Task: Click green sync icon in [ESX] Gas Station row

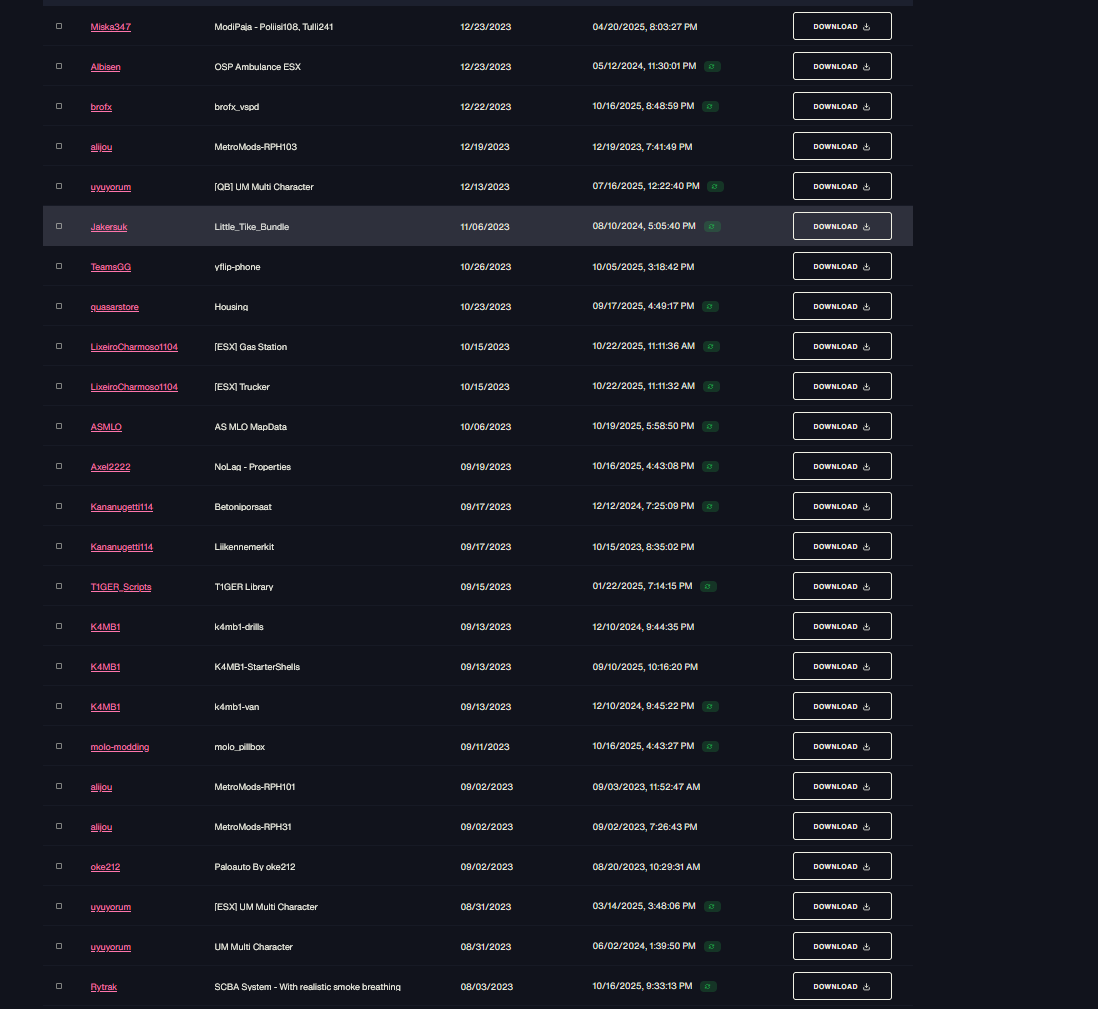Action: point(711,346)
